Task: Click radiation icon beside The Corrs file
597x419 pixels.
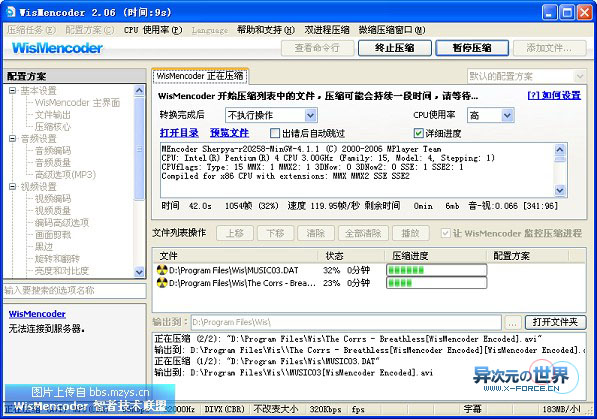Action: (162, 283)
